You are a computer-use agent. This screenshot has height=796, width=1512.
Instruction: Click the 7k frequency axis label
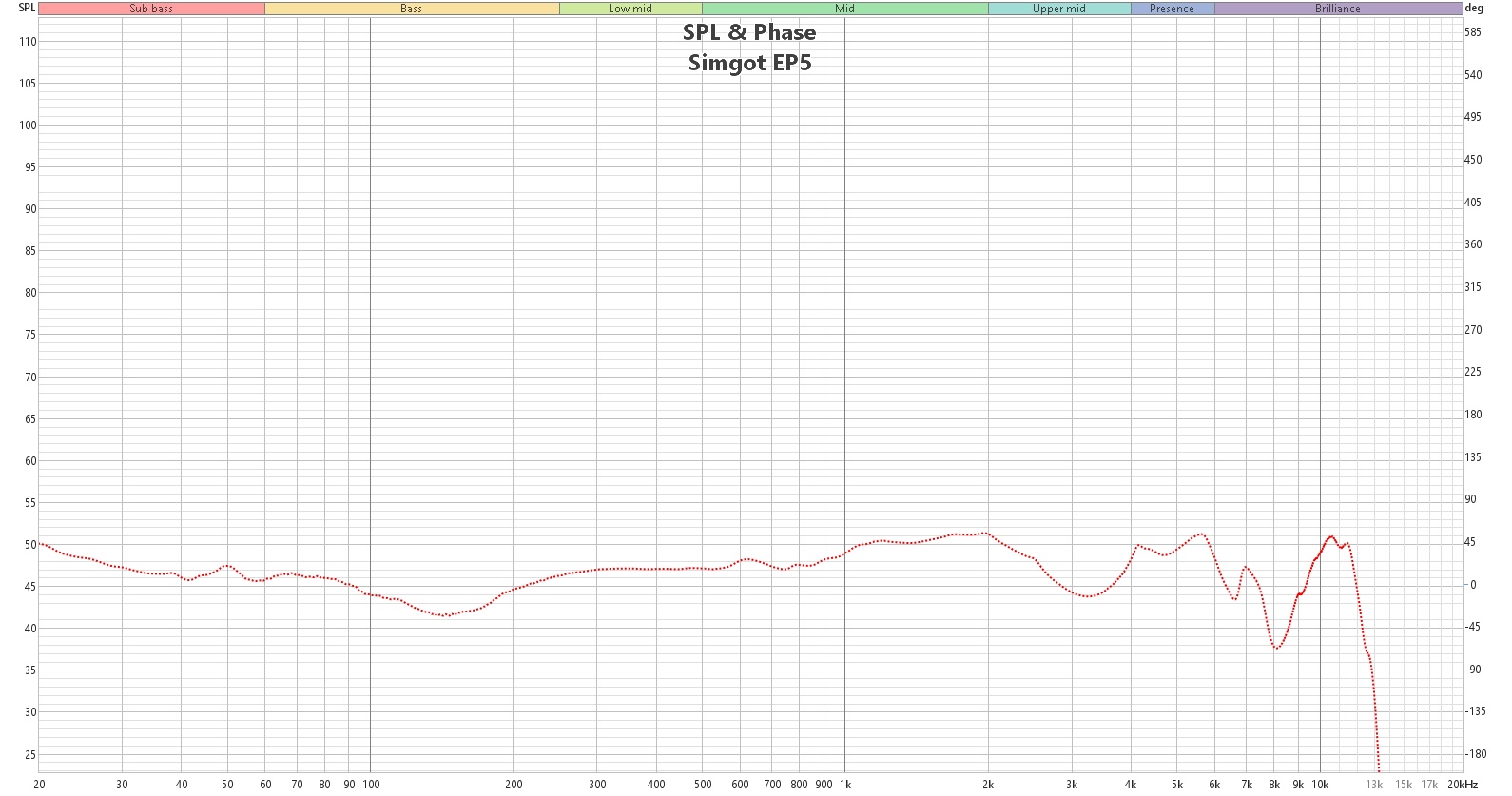click(1247, 785)
